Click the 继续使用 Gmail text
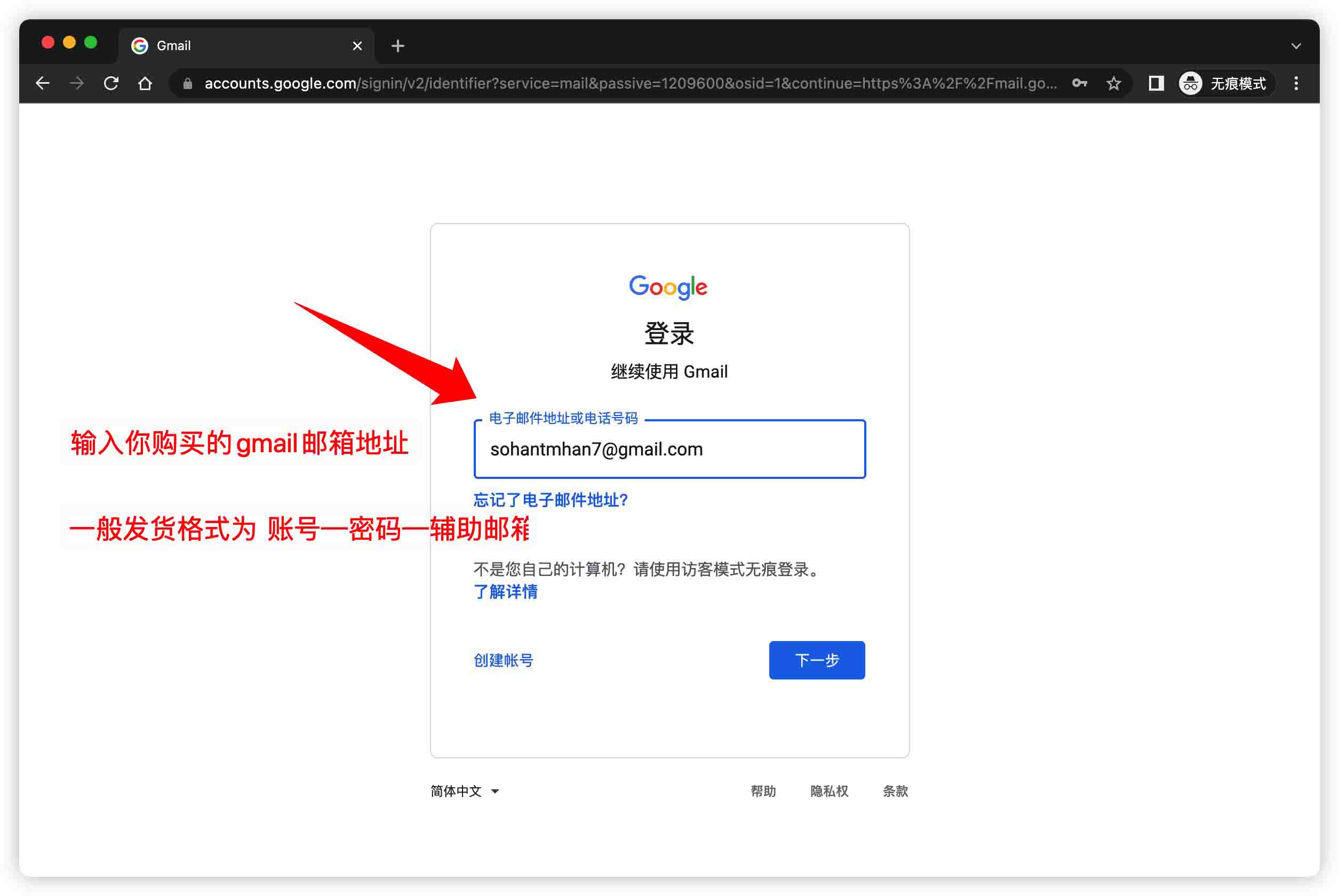 [669, 372]
